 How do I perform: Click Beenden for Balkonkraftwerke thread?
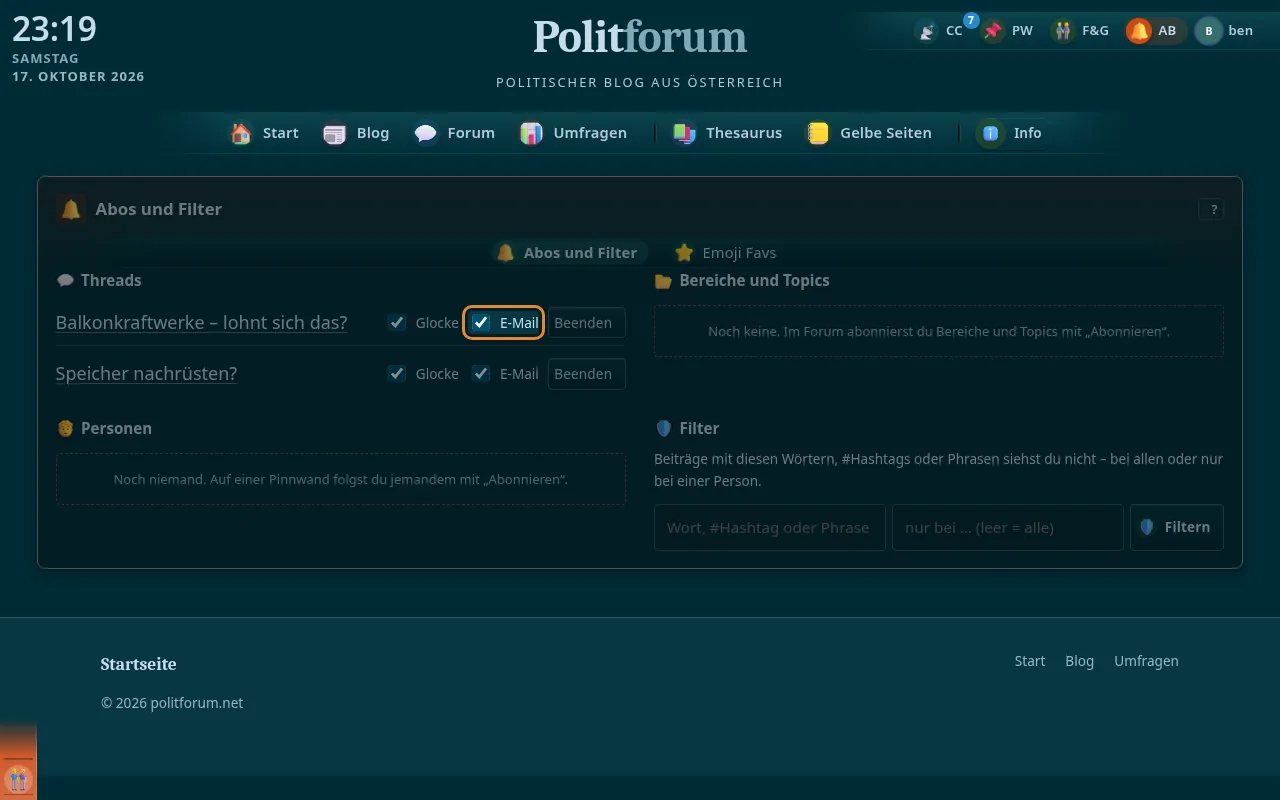586,323
